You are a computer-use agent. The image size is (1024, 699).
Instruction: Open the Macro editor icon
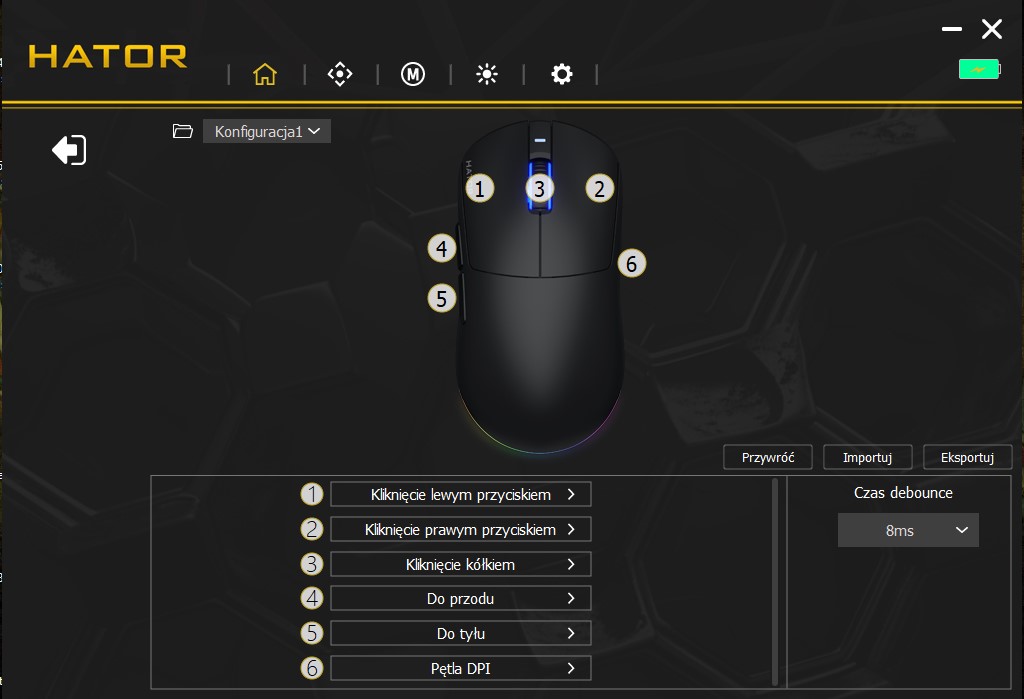tap(413, 75)
